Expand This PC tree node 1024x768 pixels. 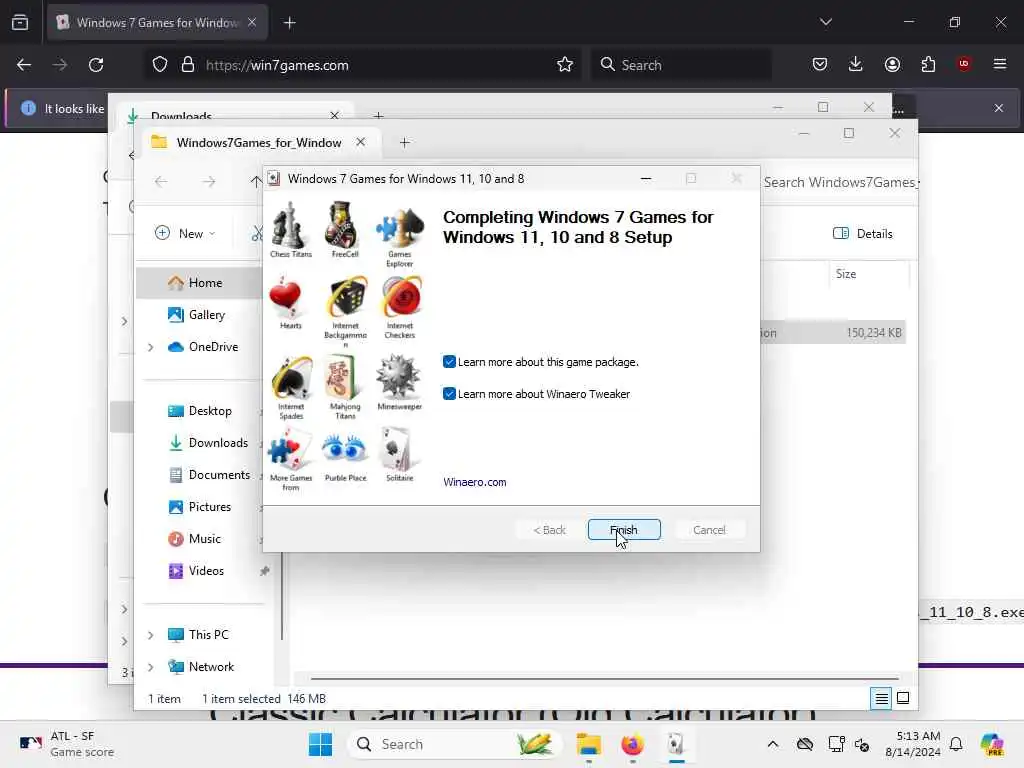(x=151, y=635)
